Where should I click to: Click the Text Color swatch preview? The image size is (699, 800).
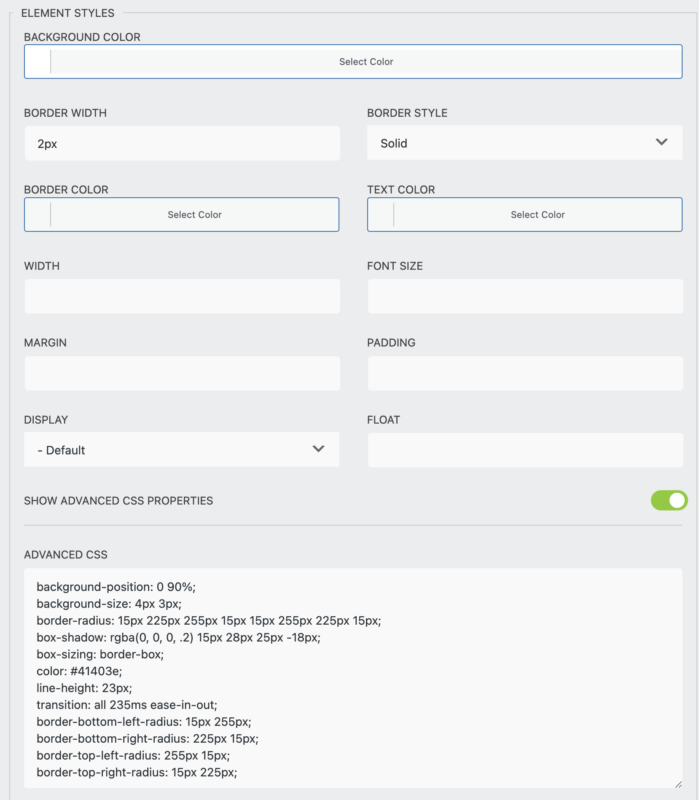point(381,215)
